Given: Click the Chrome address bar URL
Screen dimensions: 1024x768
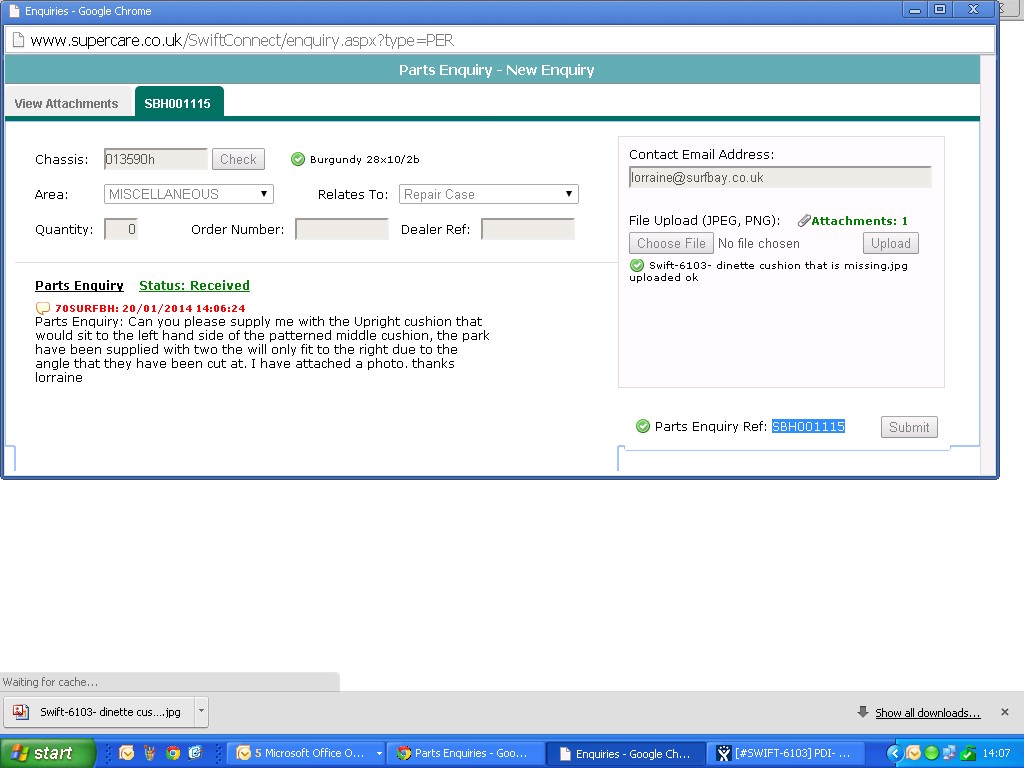Looking at the screenshot, I should tap(242, 40).
